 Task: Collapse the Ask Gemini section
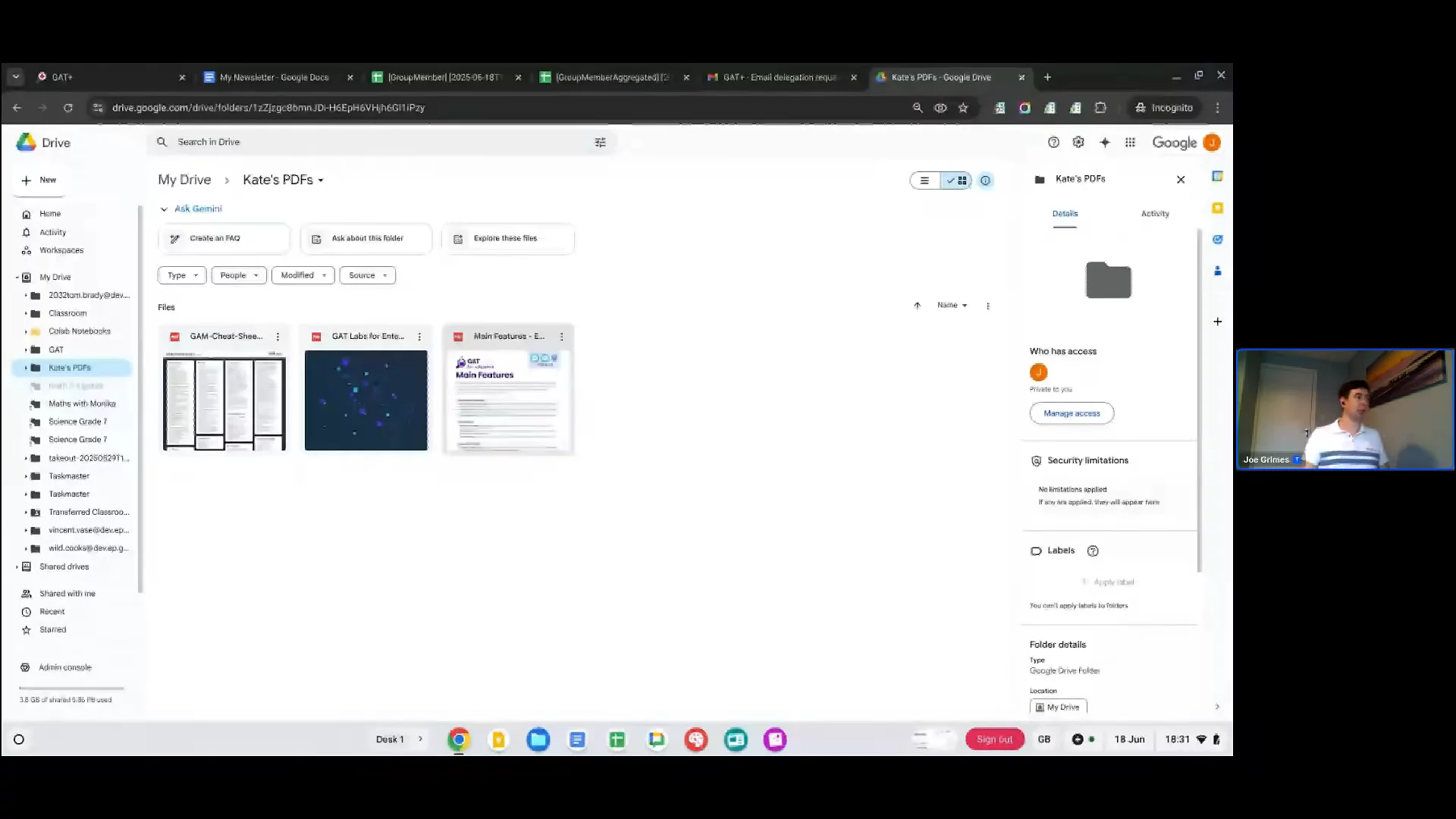point(164,209)
